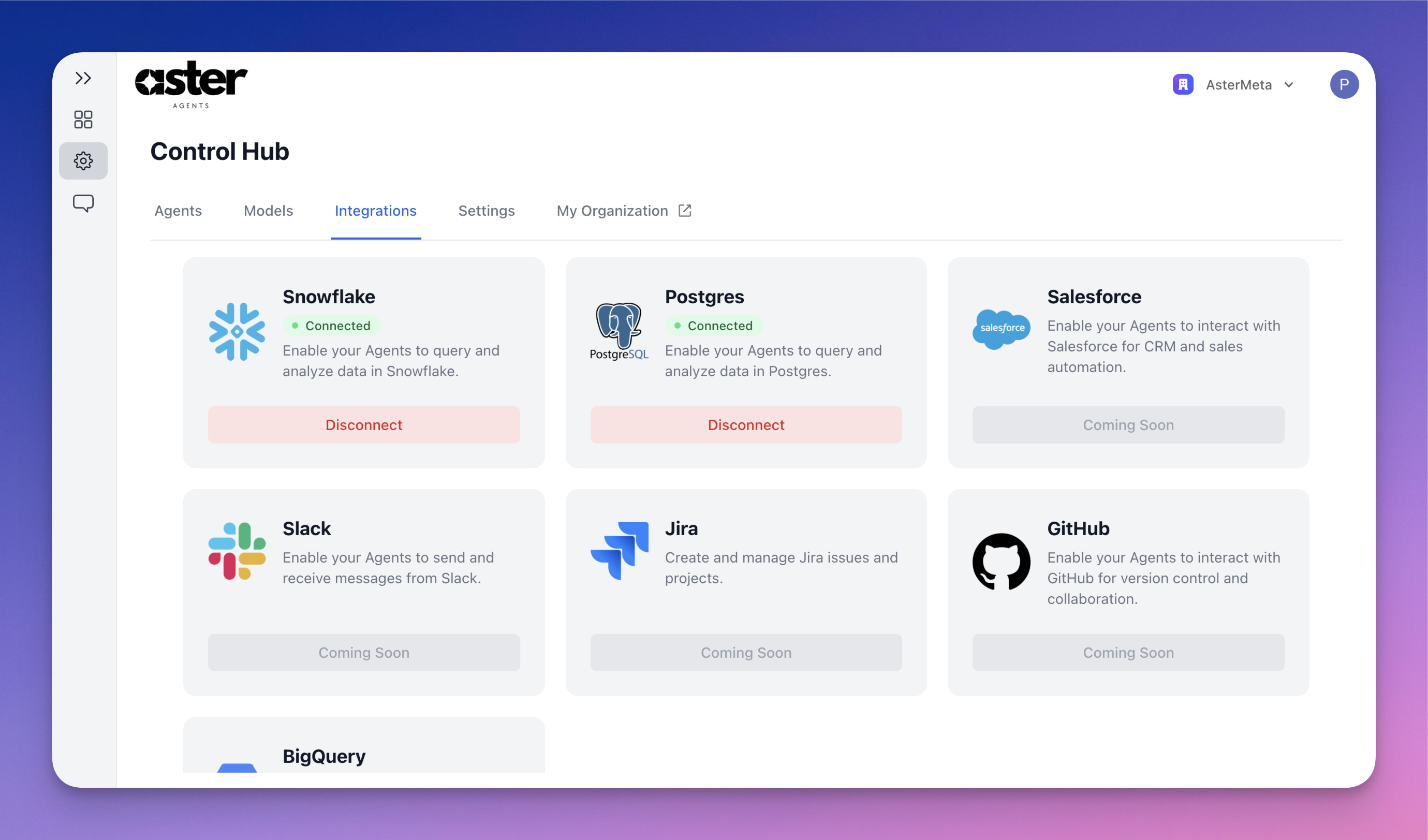Click the Postgres description text
Image resolution: width=1428 pixels, height=840 pixels.
tap(773, 361)
